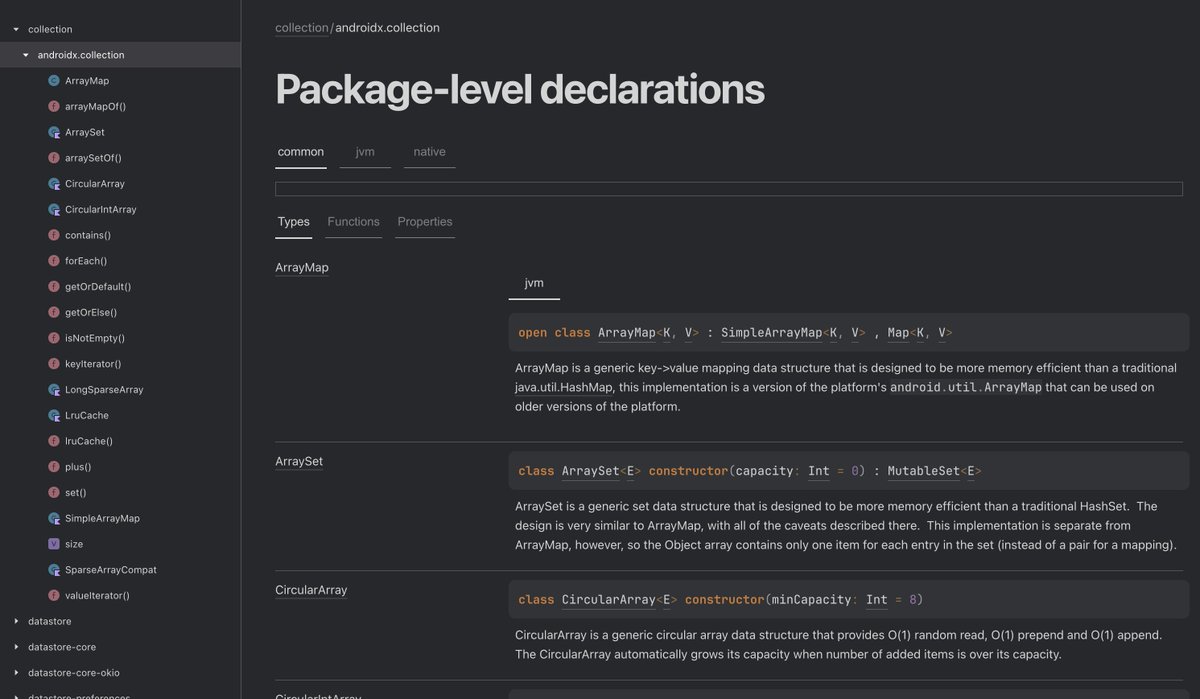Select the Functions tab

(x=354, y=222)
